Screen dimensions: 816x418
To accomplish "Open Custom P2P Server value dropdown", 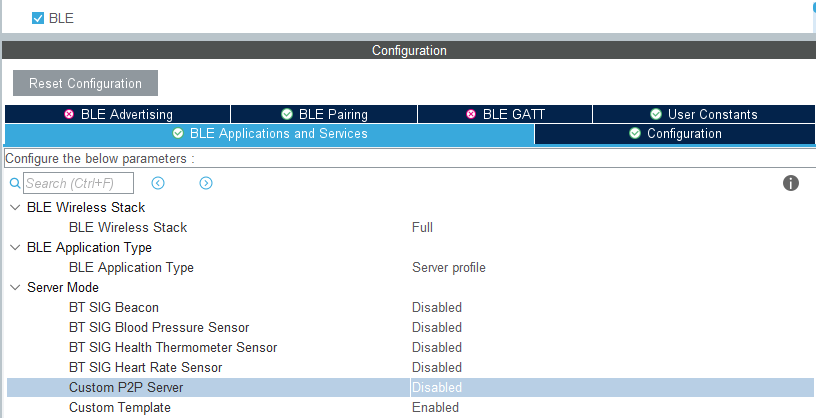I will (x=610, y=388).
